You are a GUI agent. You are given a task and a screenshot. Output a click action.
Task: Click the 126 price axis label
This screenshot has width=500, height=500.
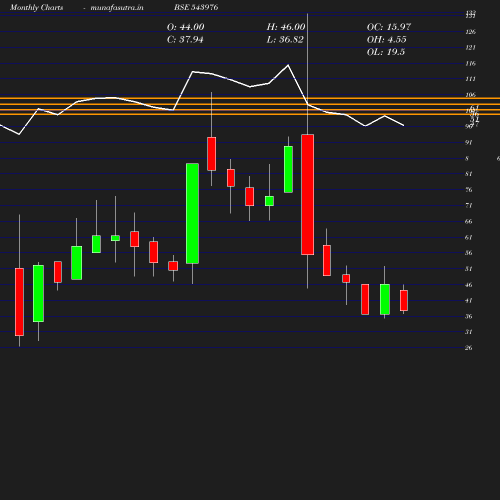point(470,32)
